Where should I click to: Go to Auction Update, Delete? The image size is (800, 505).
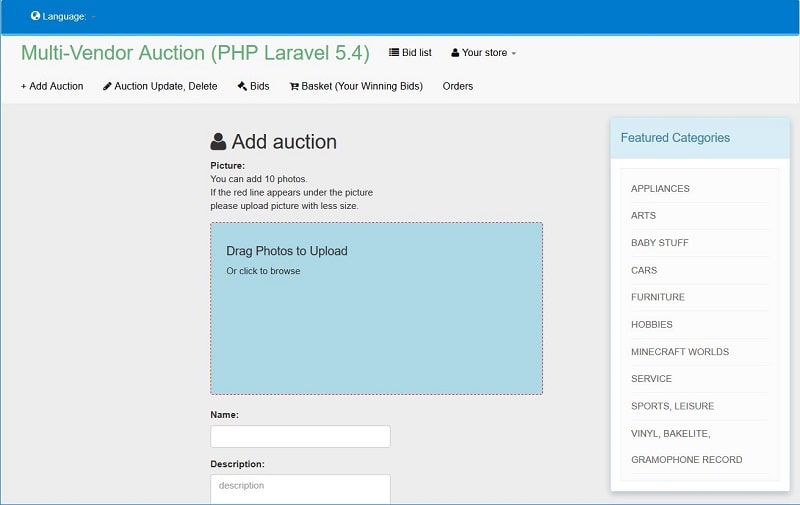(160, 86)
